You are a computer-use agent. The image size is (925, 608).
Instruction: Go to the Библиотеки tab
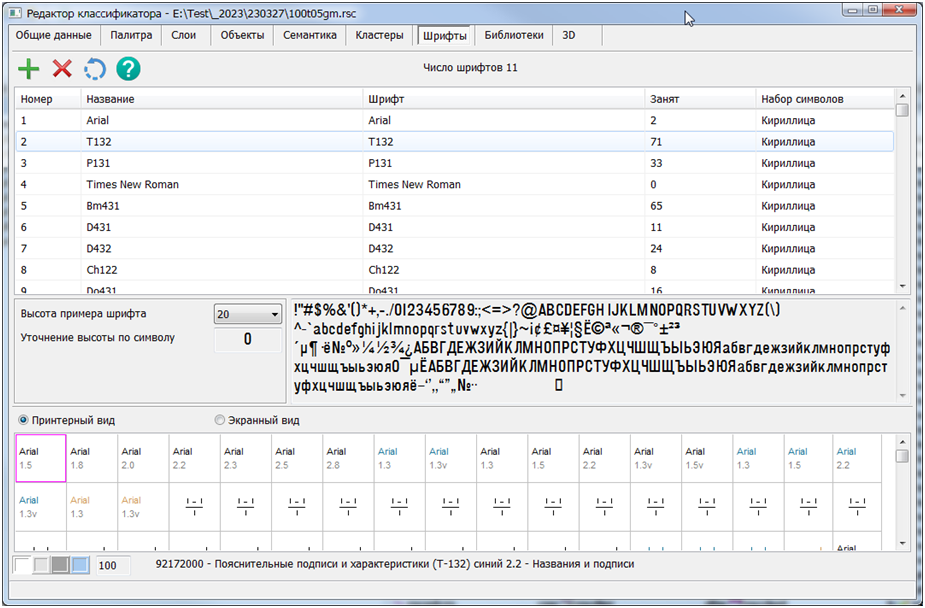[x=514, y=35]
